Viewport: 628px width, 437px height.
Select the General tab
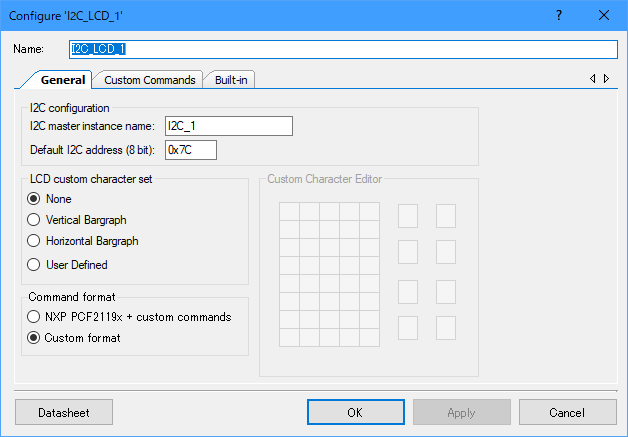tap(63, 80)
